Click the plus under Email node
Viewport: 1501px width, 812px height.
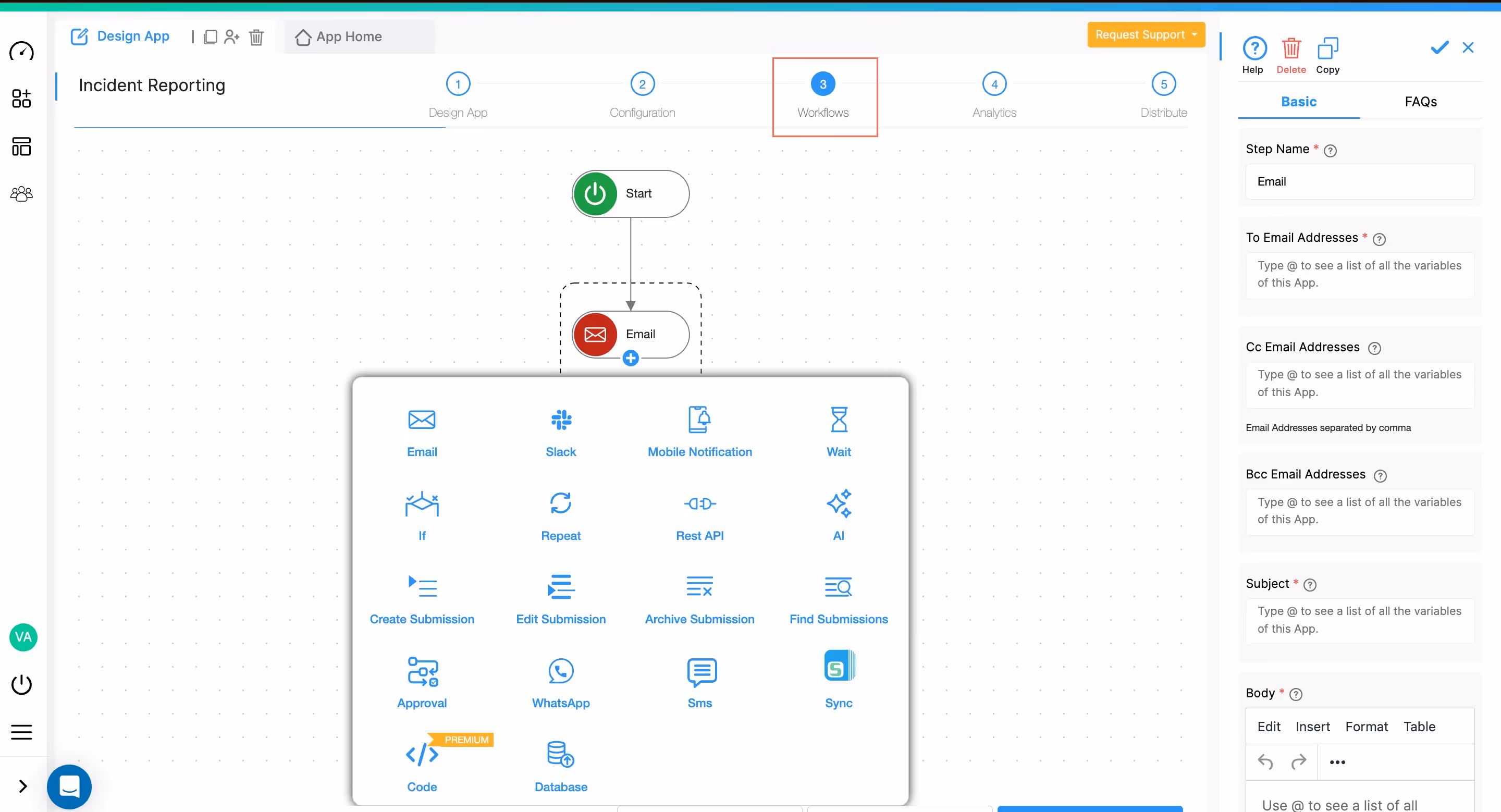click(x=631, y=358)
